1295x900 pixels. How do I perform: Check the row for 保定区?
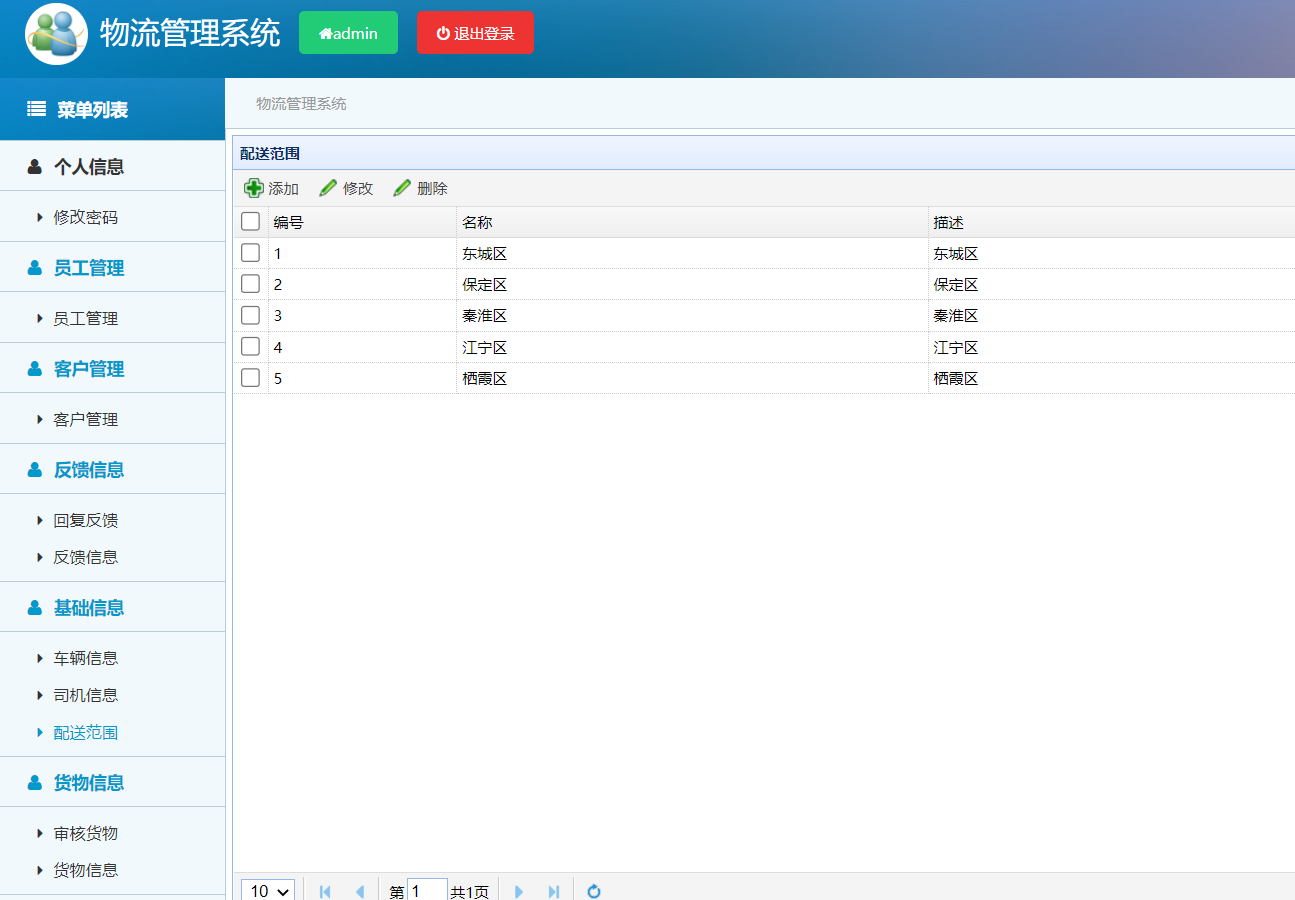click(x=250, y=284)
